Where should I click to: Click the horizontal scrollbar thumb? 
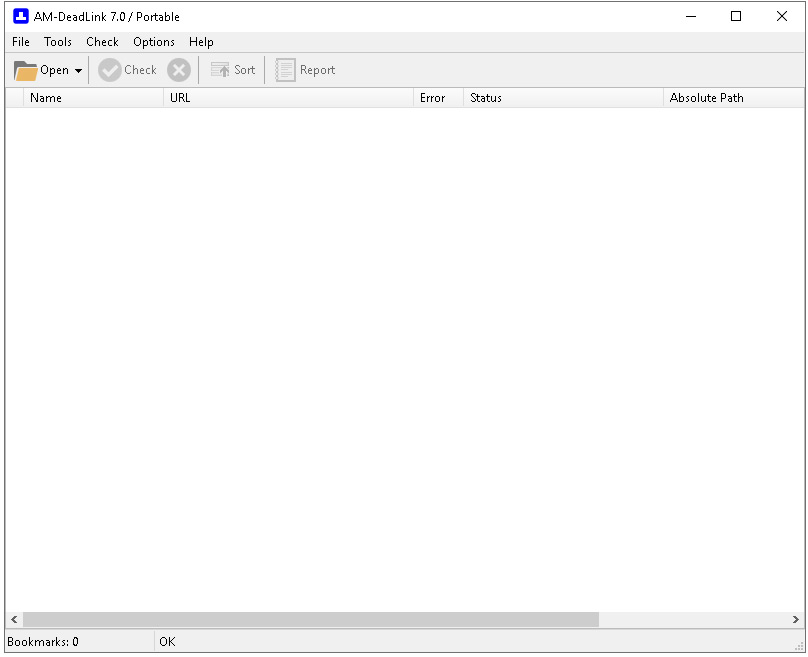[x=311, y=619]
